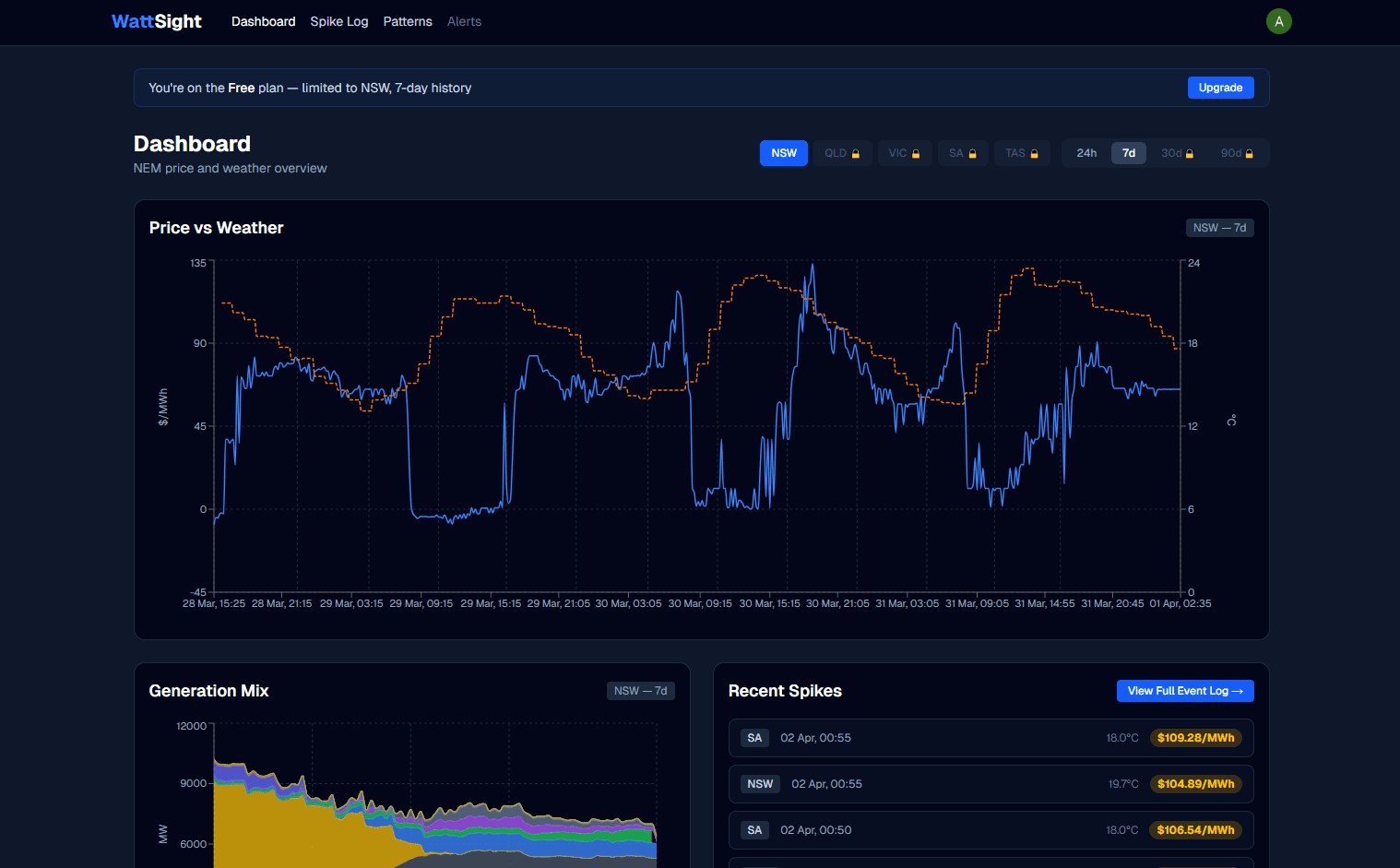Image resolution: width=1400 pixels, height=868 pixels.
Task: Click the Generation Mix heading
Action: tap(208, 691)
